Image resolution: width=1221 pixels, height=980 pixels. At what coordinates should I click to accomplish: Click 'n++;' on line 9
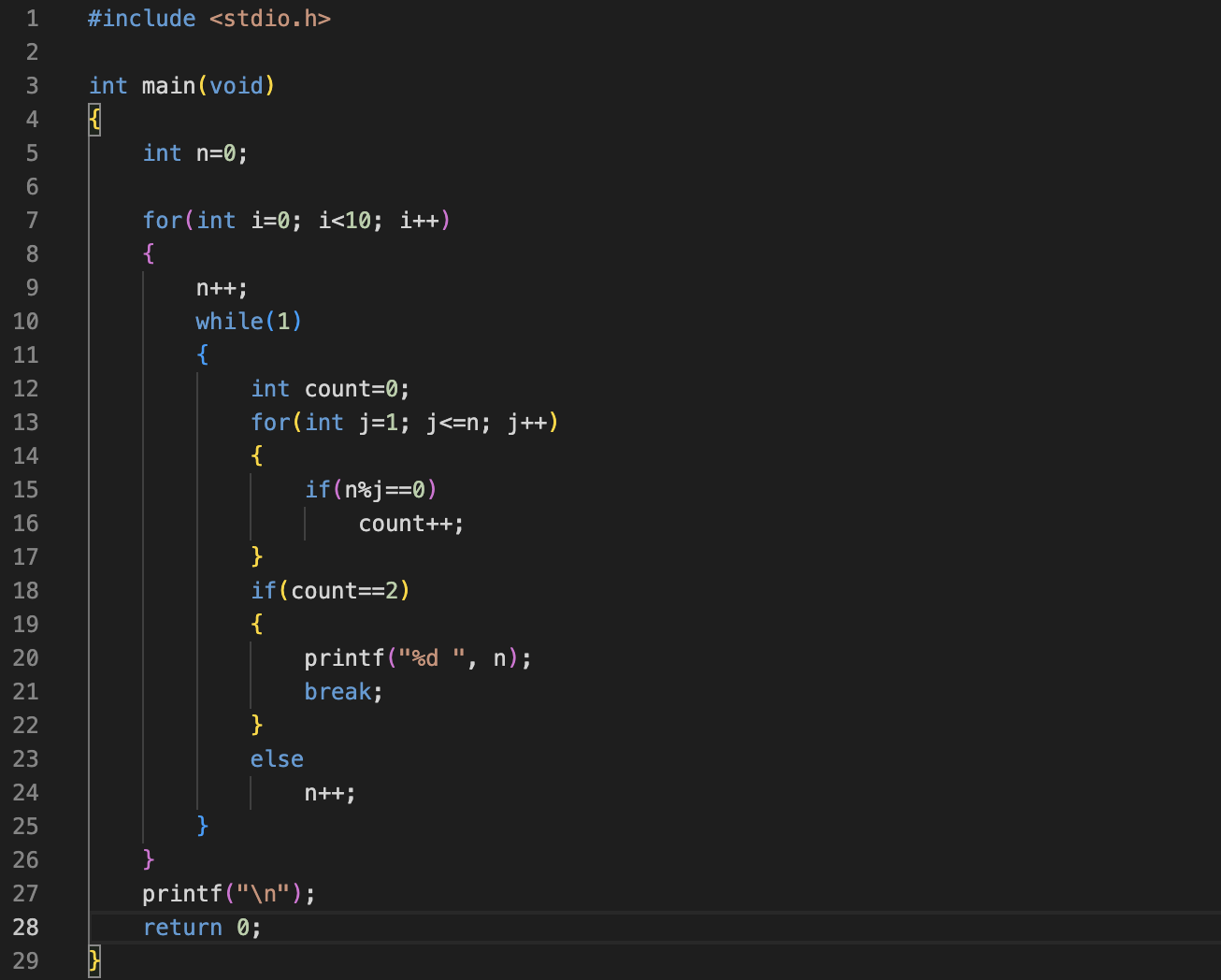[x=222, y=288]
